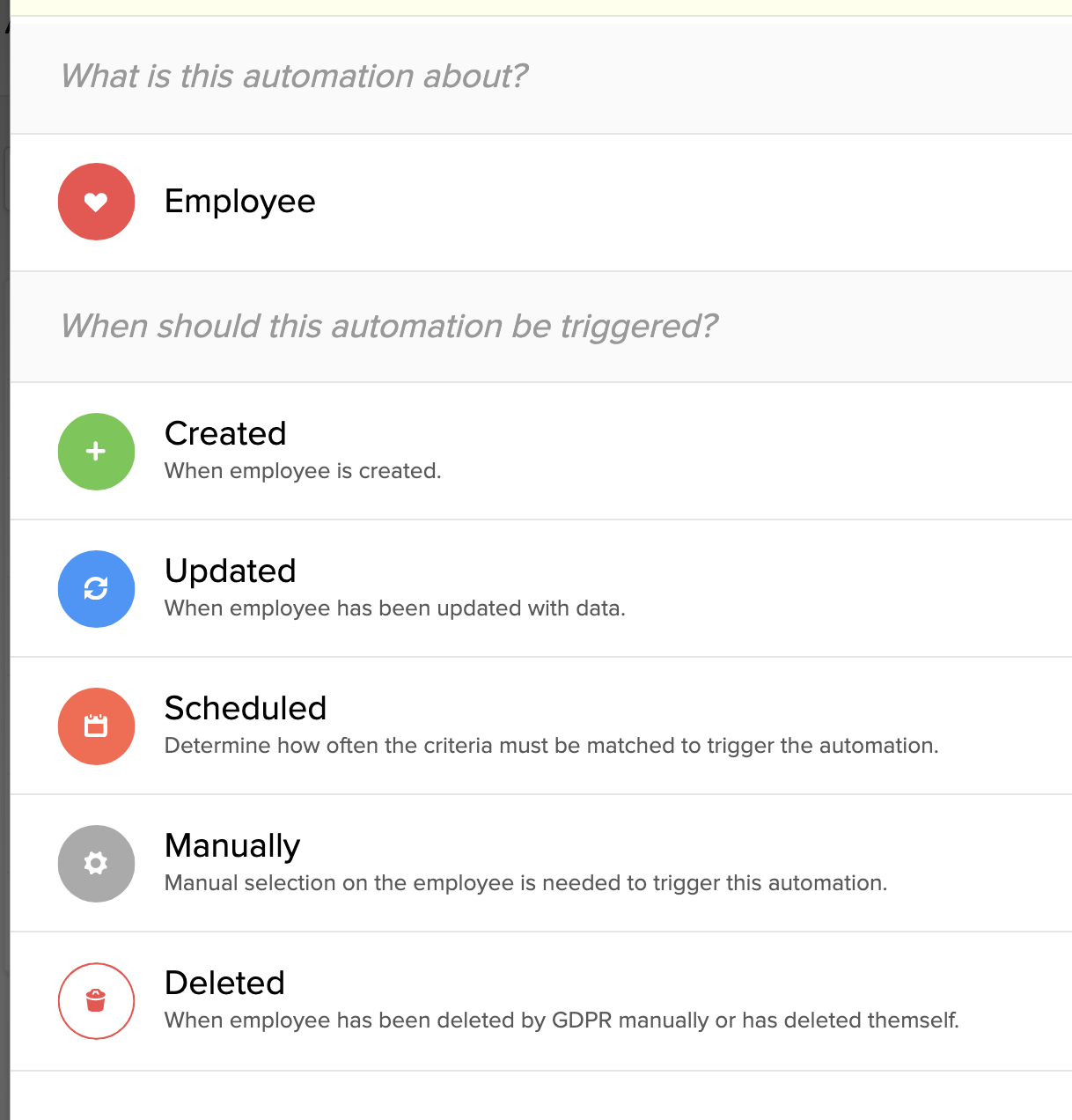Select the Scheduled trigger title
The height and width of the screenshot is (1120, 1072).
[x=246, y=709]
